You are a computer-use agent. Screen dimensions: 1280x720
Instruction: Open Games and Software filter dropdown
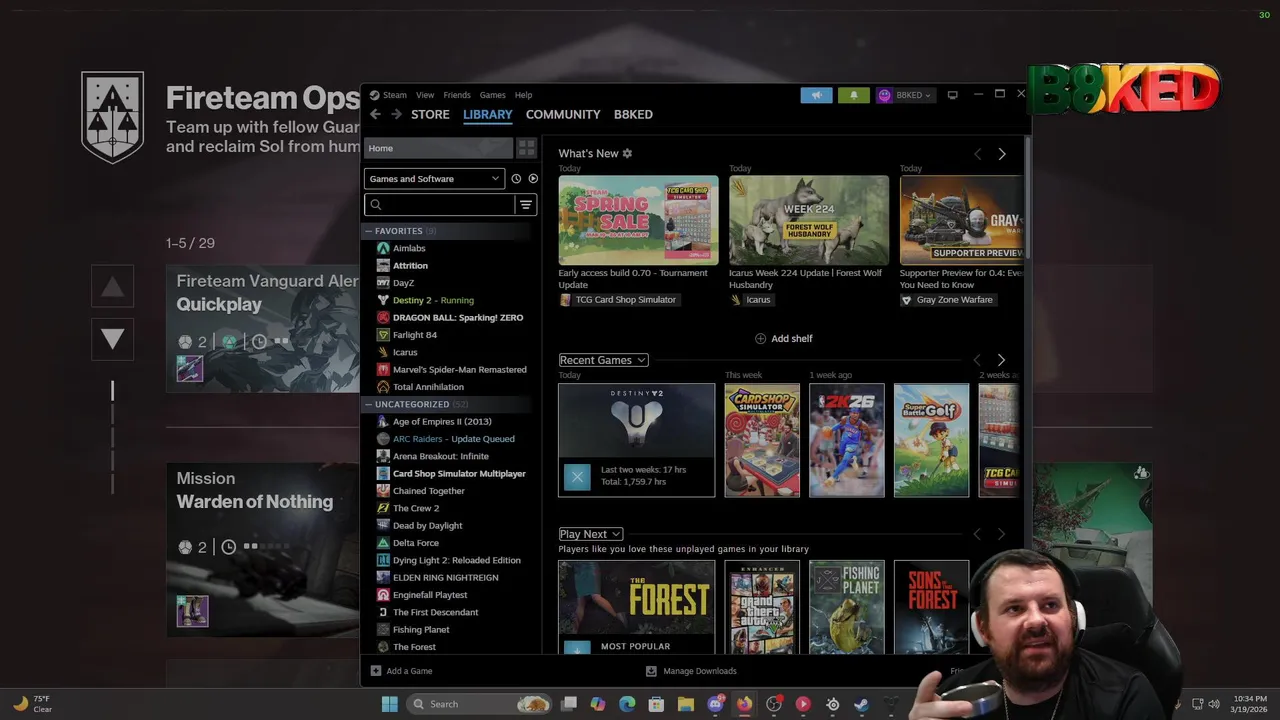pos(434,179)
